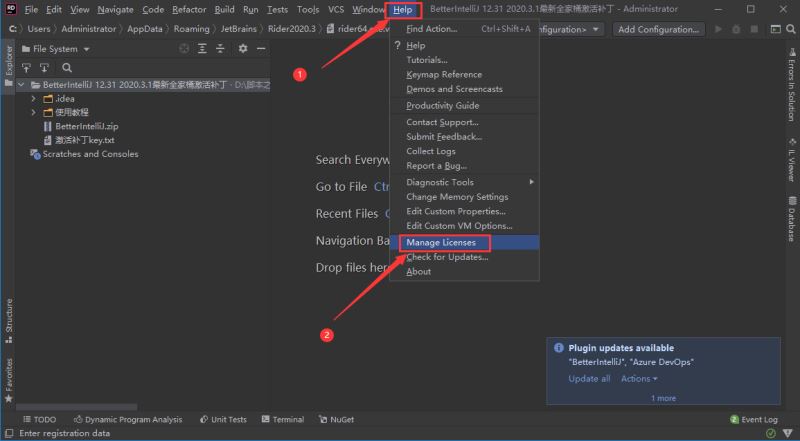This screenshot has width=800, height=441.
Task: Click the BetterIntelliJ.zip archive icon
Action: point(47,126)
